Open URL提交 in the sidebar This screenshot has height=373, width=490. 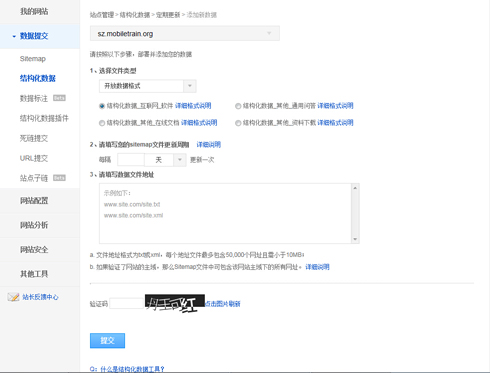(34, 158)
